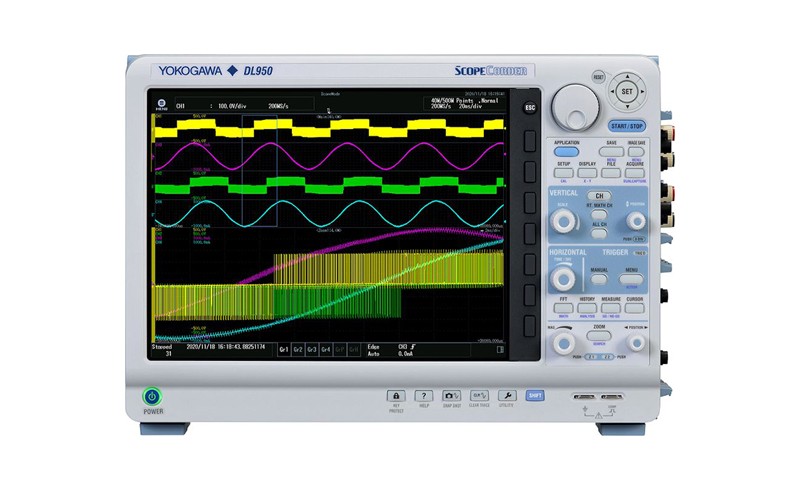The width and height of the screenshot is (800, 500).
Task: Toggle the blue SHIFT key
Action: coord(534,395)
